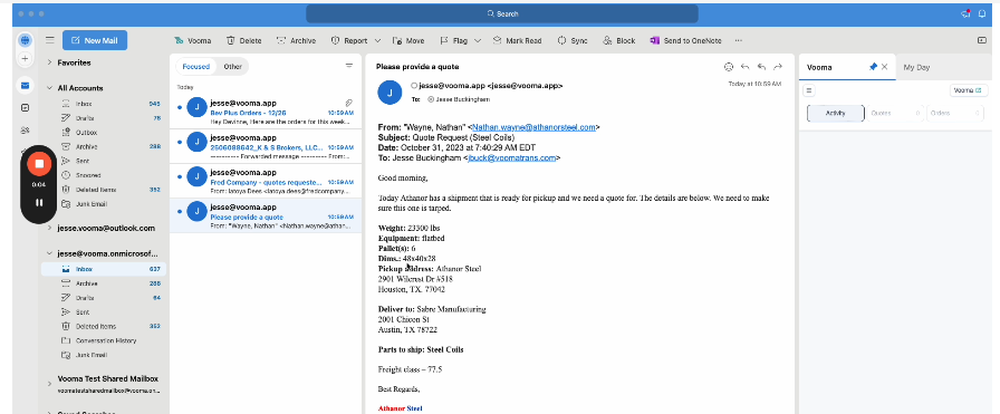The width and height of the screenshot is (1000, 414).
Task: Close the Vooma panel tab
Action: tap(885, 66)
